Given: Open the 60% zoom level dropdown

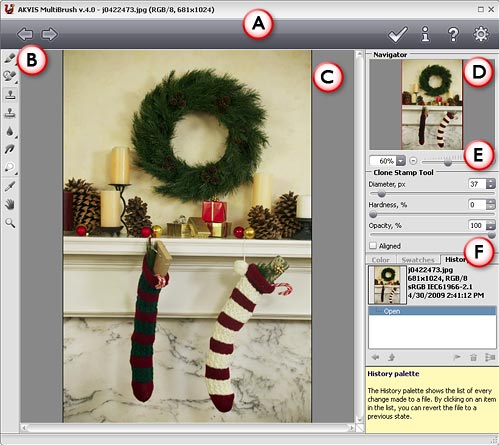Looking at the screenshot, I should click(401, 161).
